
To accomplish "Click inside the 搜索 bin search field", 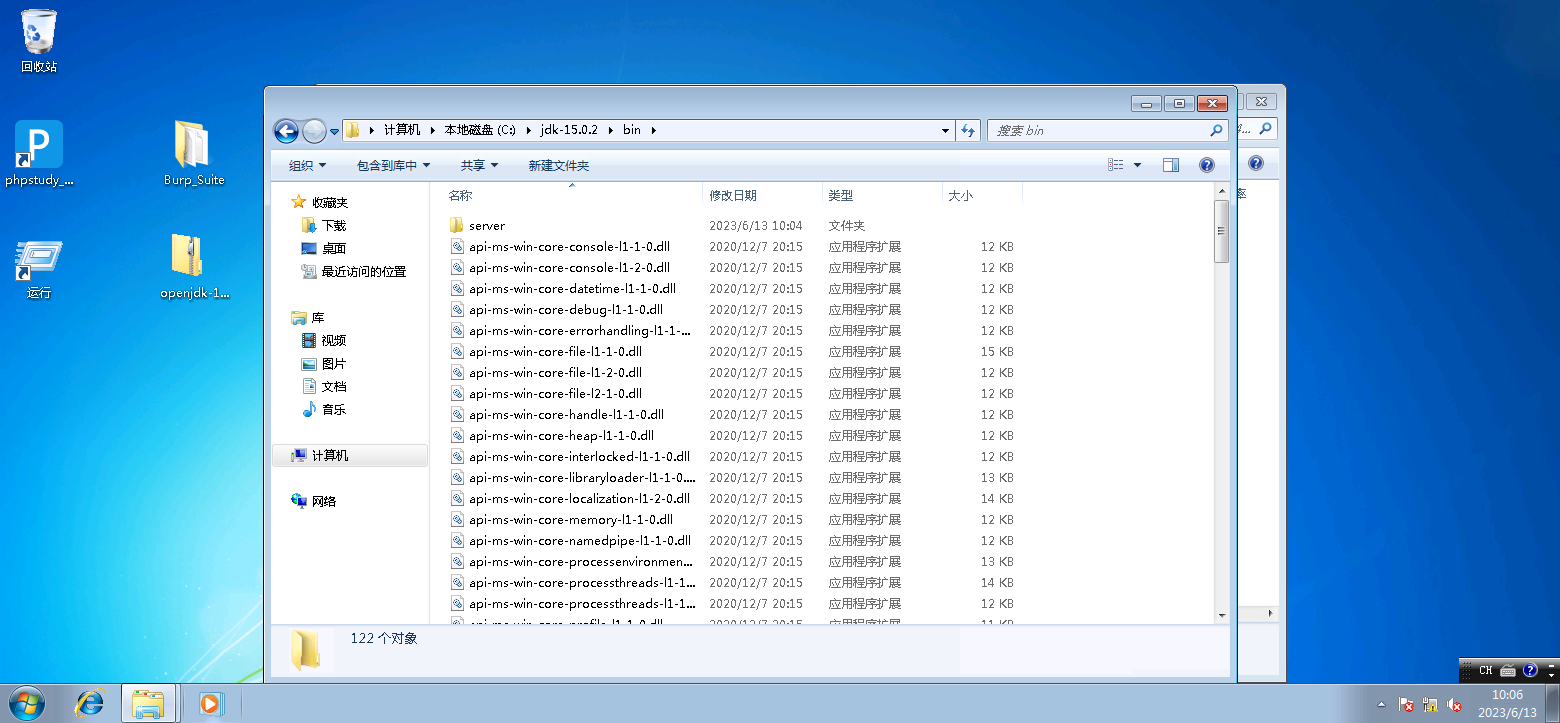I will pos(1098,130).
